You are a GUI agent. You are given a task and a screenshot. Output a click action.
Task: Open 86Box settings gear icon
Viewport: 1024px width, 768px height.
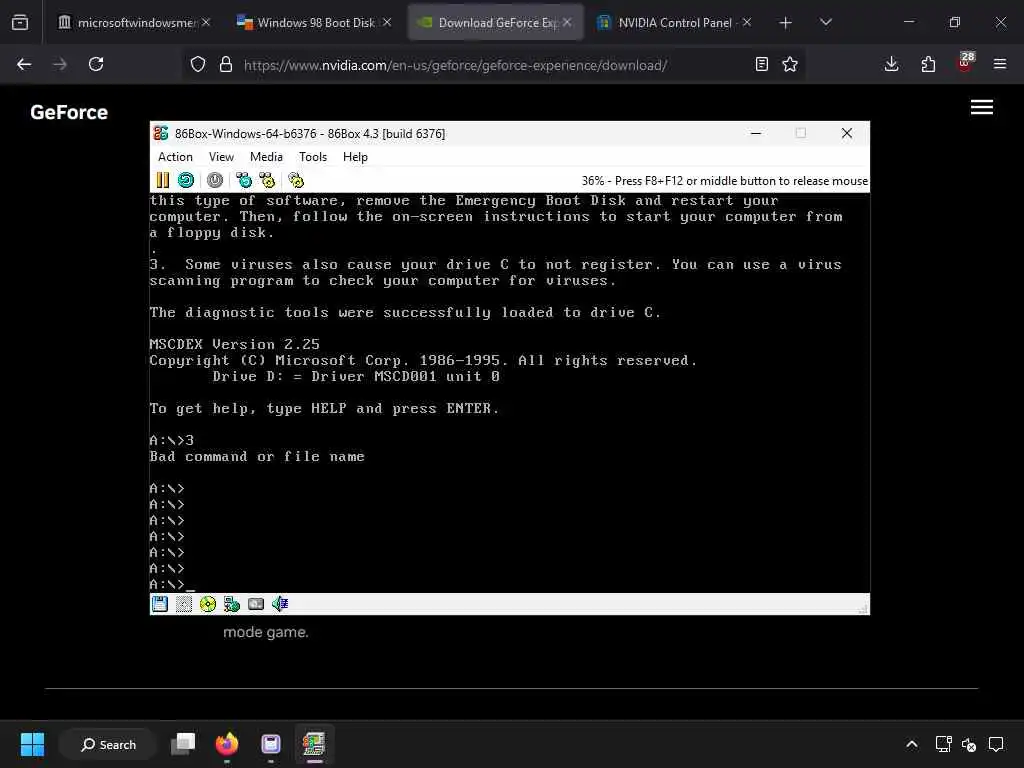(296, 180)
